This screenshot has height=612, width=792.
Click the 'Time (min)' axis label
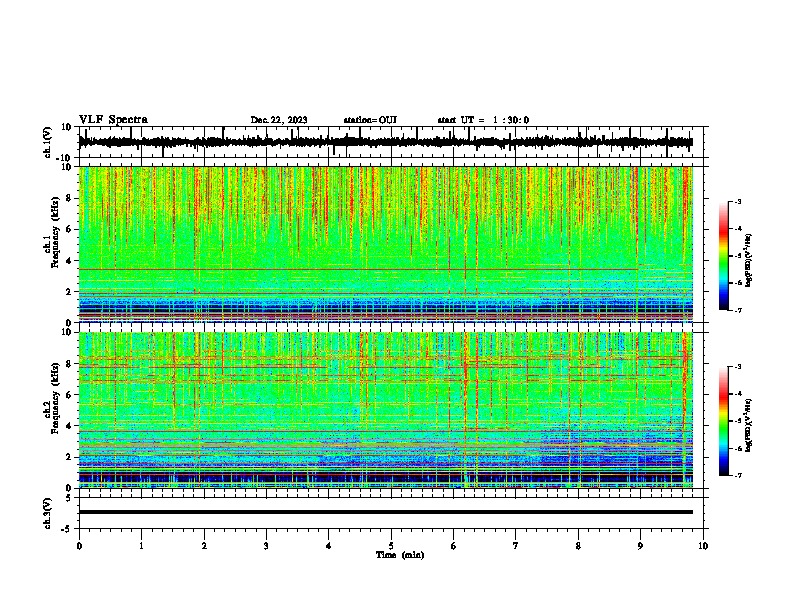pos(400,555)
